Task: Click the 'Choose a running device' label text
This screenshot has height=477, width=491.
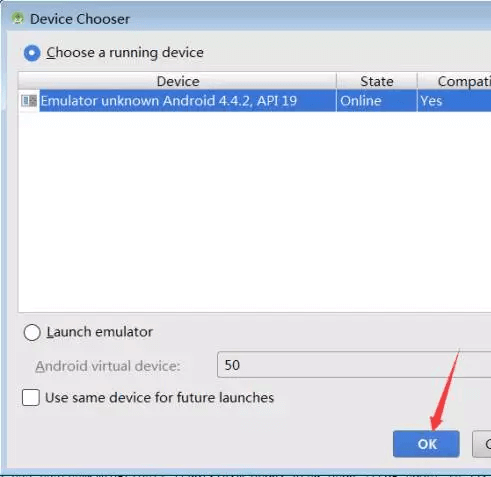Action: (x=125, y=53)
